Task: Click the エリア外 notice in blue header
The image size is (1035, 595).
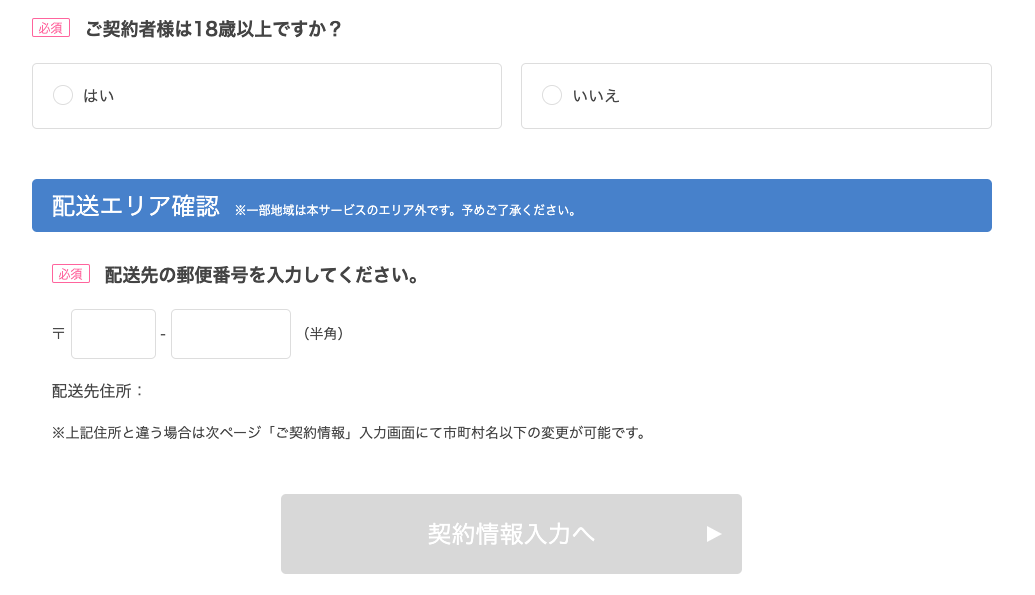Action: 405,211
